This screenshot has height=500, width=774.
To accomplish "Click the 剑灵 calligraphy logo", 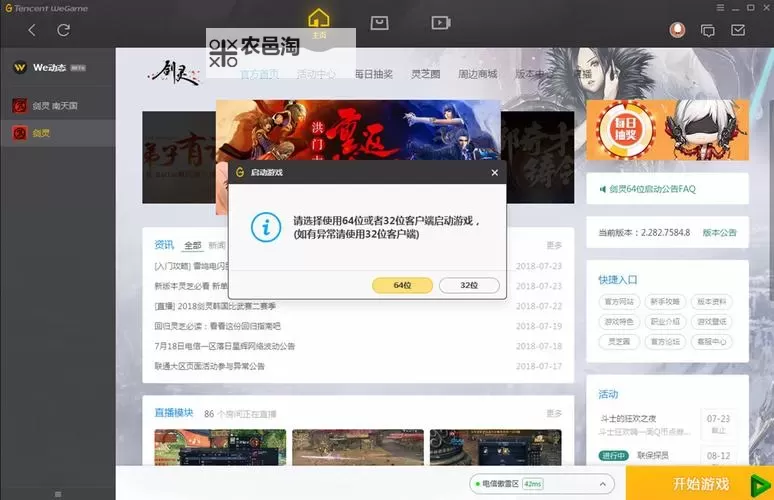I will 175,73.
